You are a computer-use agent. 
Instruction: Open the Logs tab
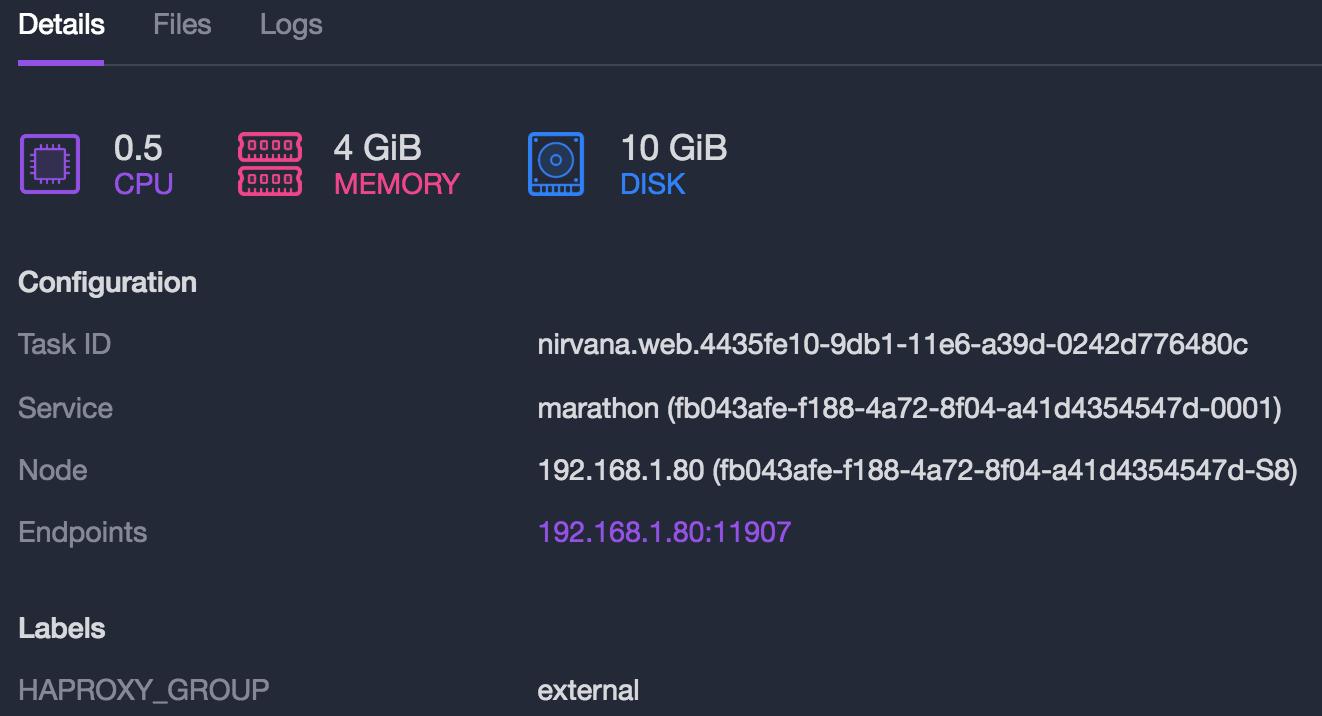point(291,25)
